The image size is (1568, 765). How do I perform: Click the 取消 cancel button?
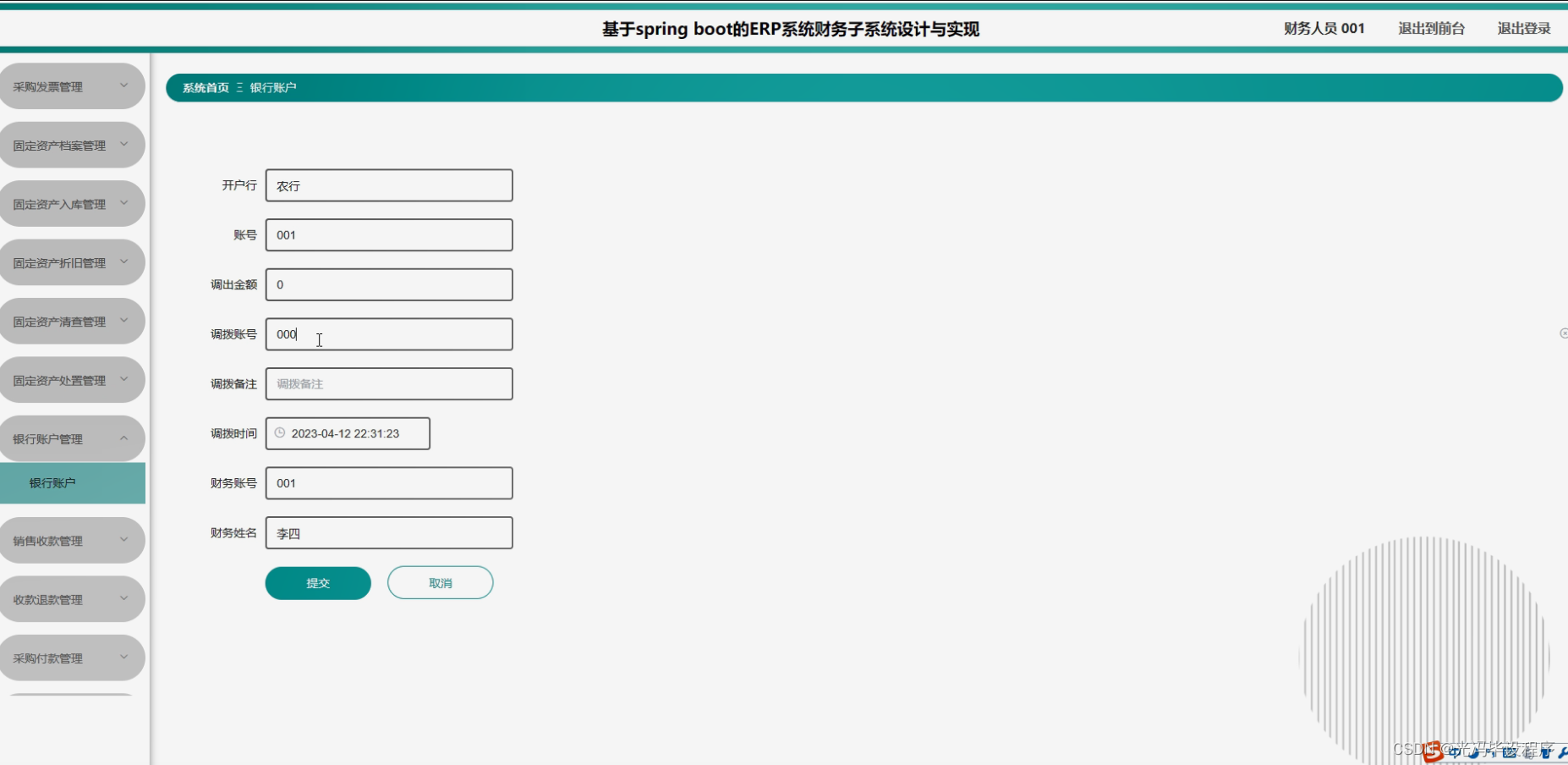click(x=440, y=582)
